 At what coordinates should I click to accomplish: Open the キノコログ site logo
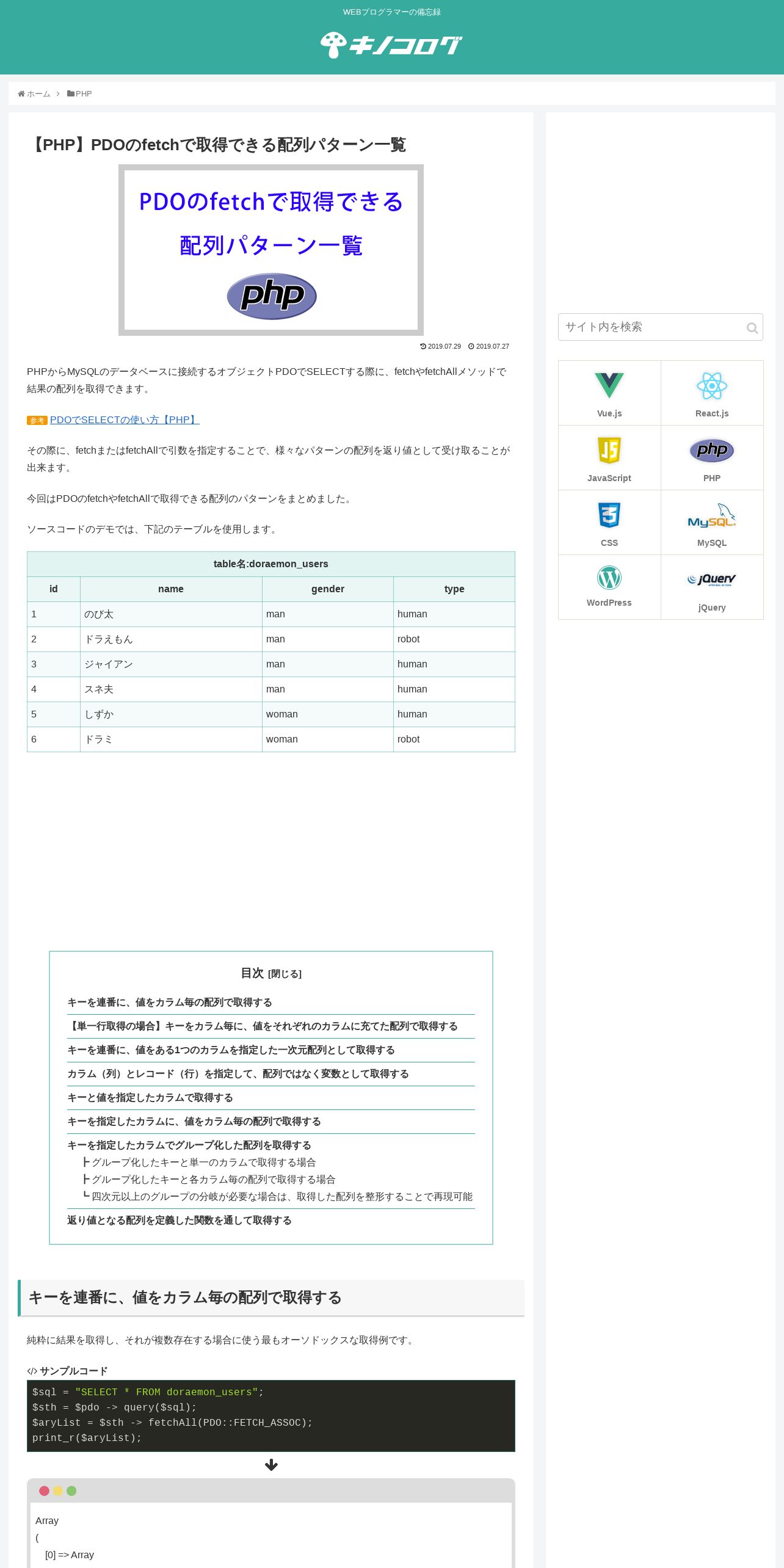point(391,45)
